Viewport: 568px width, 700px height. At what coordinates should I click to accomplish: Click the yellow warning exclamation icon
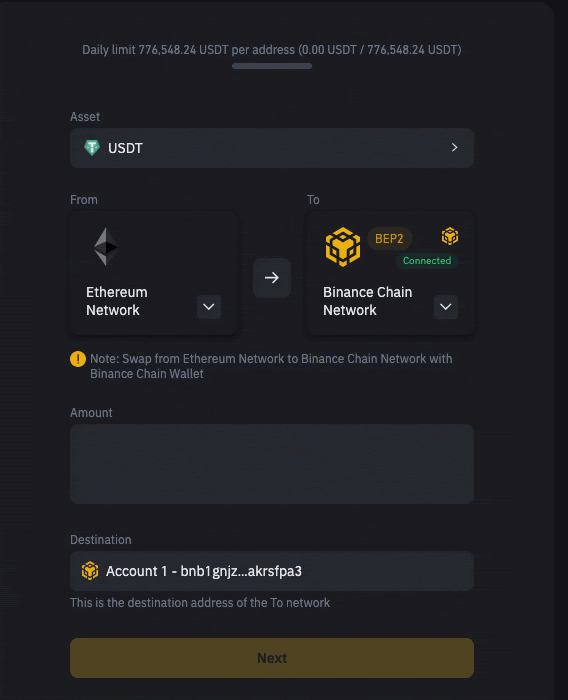click(78, 359)
